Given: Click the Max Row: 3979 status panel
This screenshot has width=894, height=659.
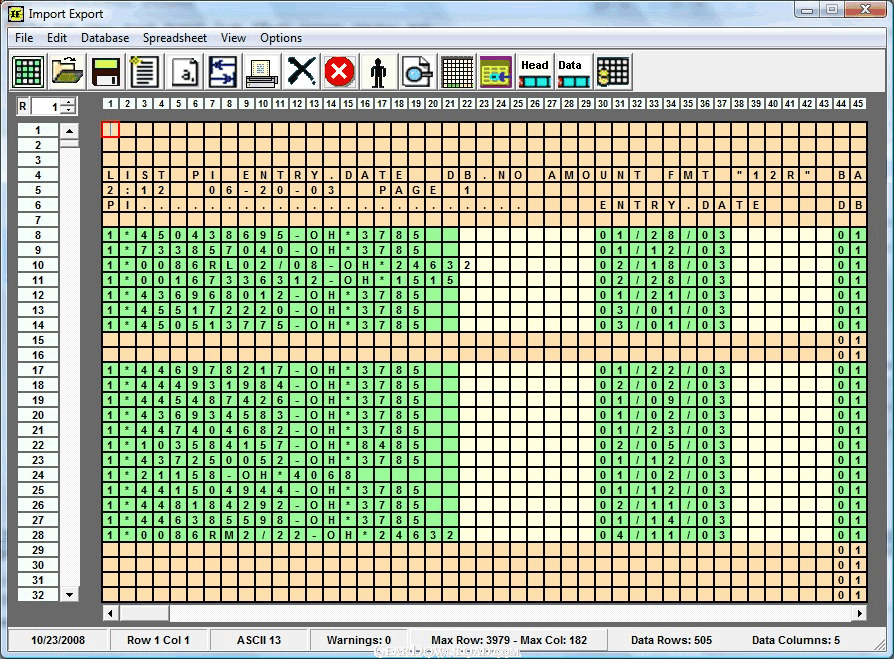Looking at the screenshot, I should (509, 640).
